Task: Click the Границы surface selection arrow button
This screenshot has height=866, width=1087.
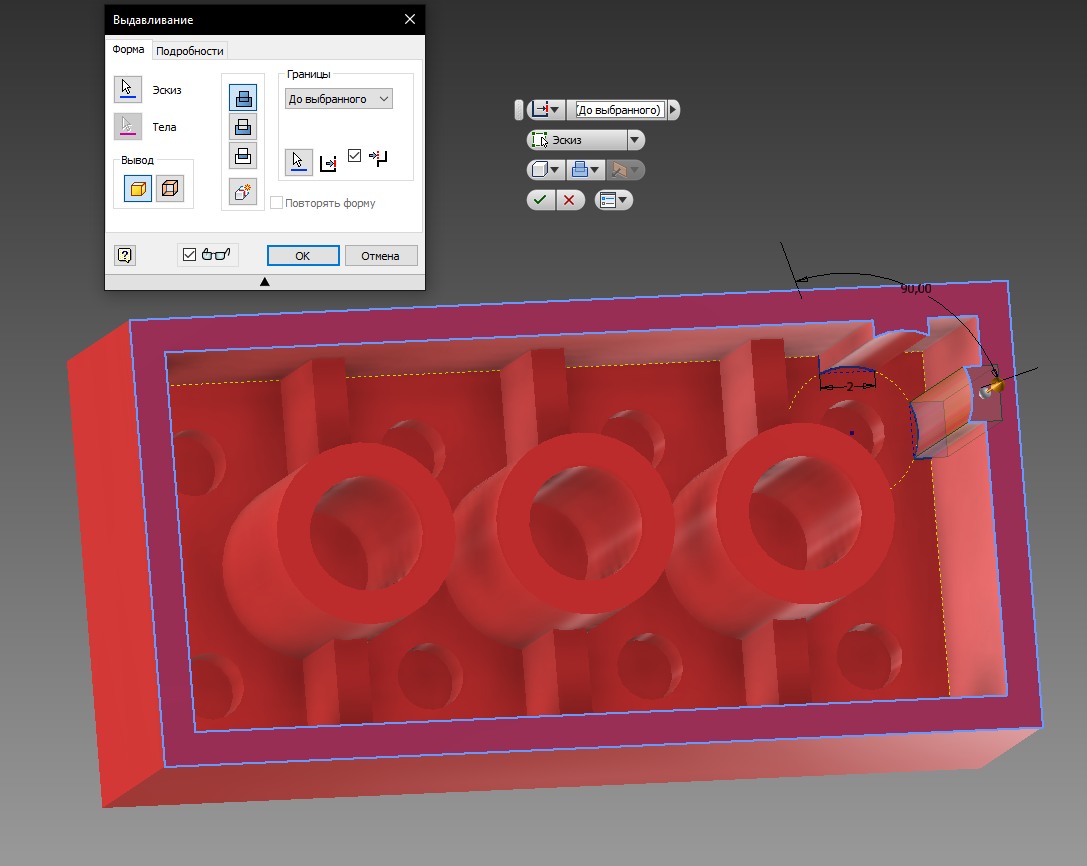Action: (299, 162)
